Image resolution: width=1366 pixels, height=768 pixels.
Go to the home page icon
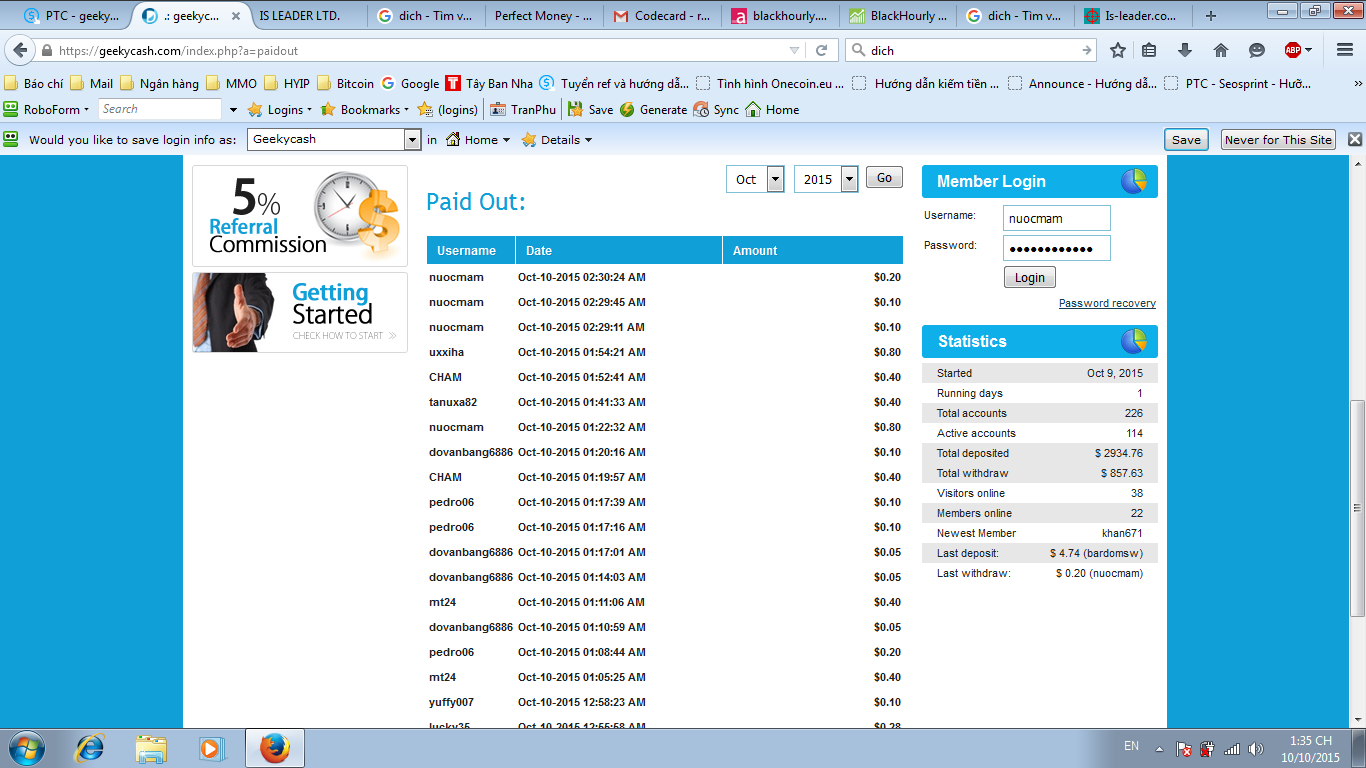point(1221,50)
